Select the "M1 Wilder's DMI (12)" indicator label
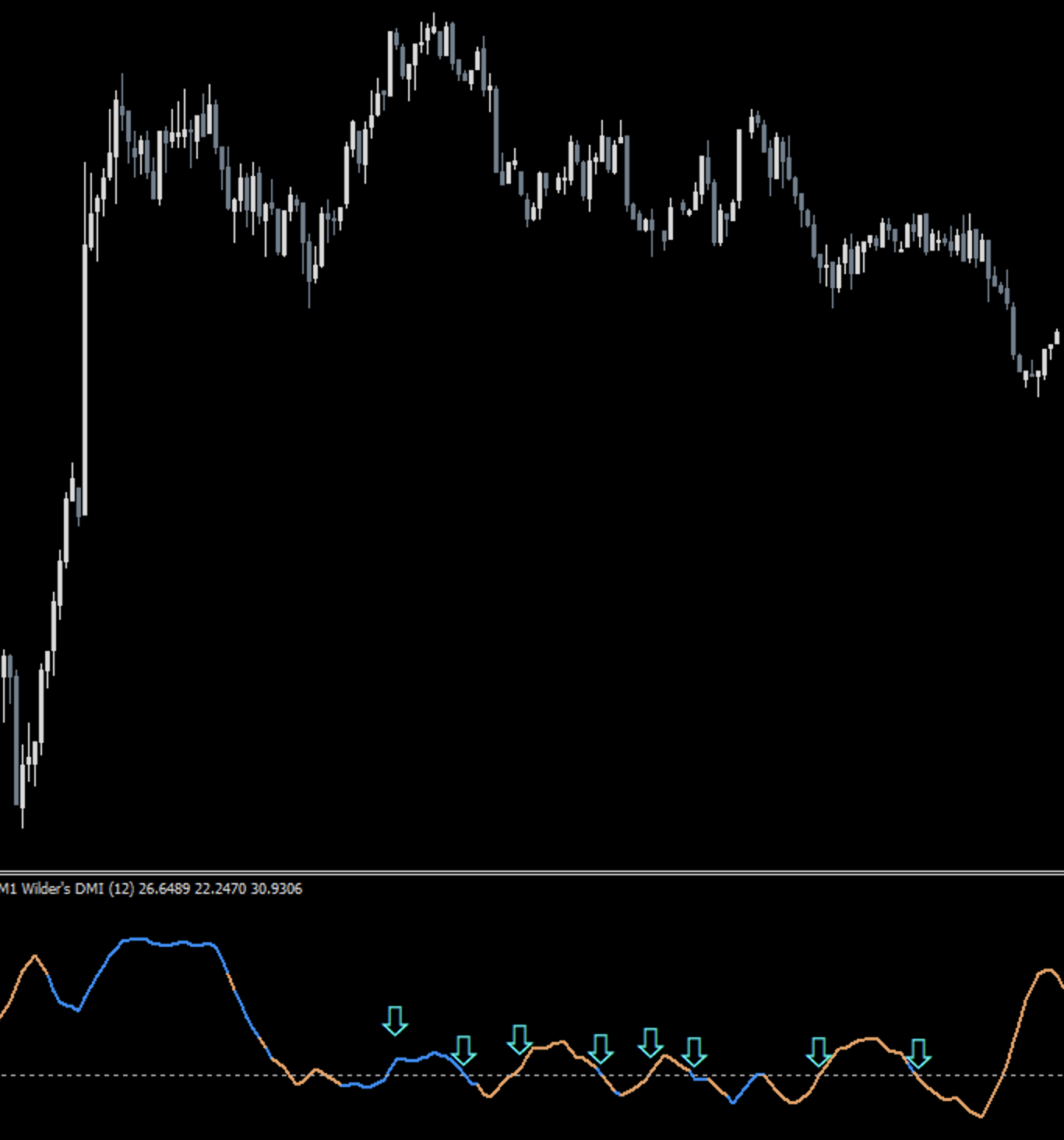The height and width of the screenshot is (1140, 1064). click(67, 888)
